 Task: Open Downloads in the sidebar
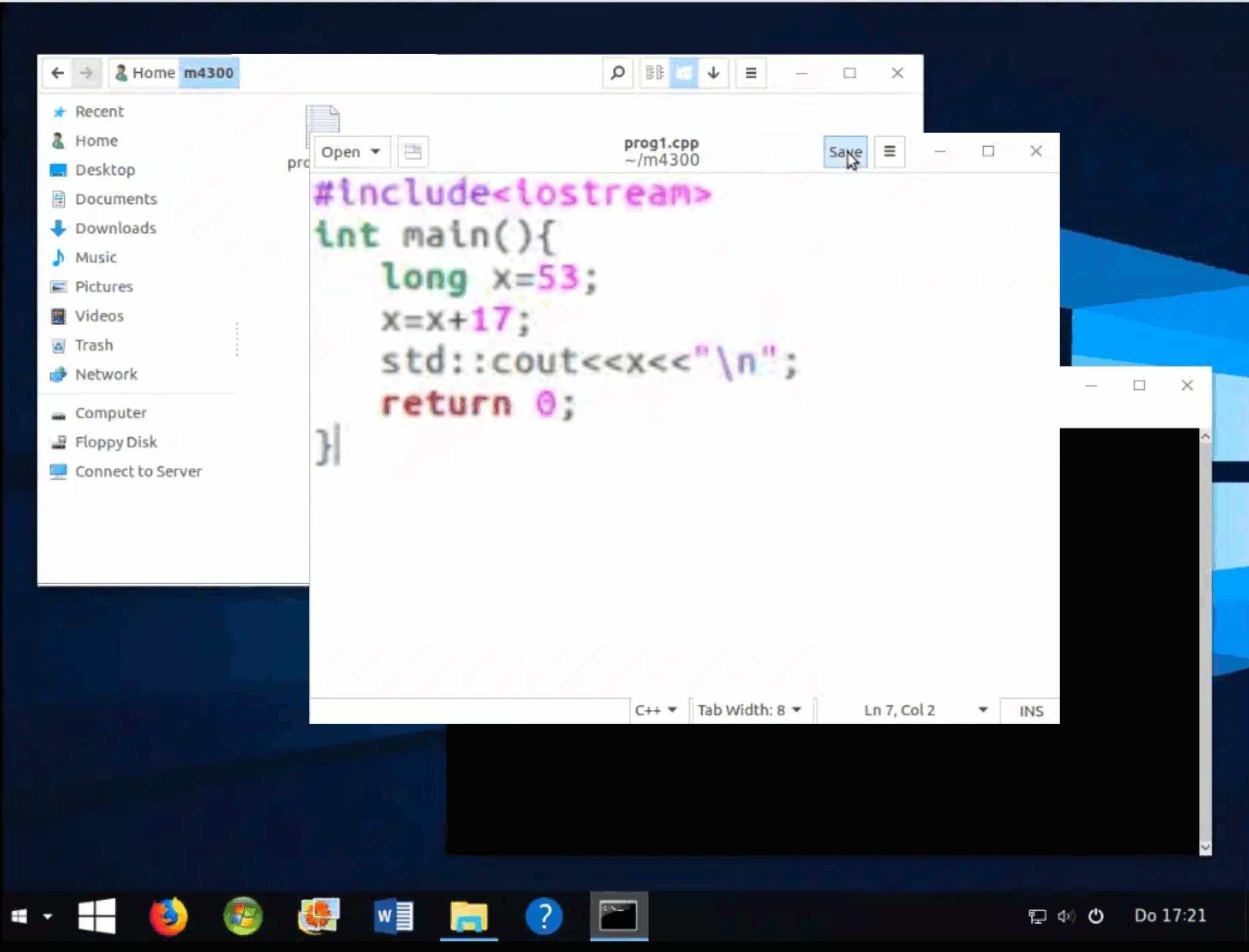tap(115, 228)
